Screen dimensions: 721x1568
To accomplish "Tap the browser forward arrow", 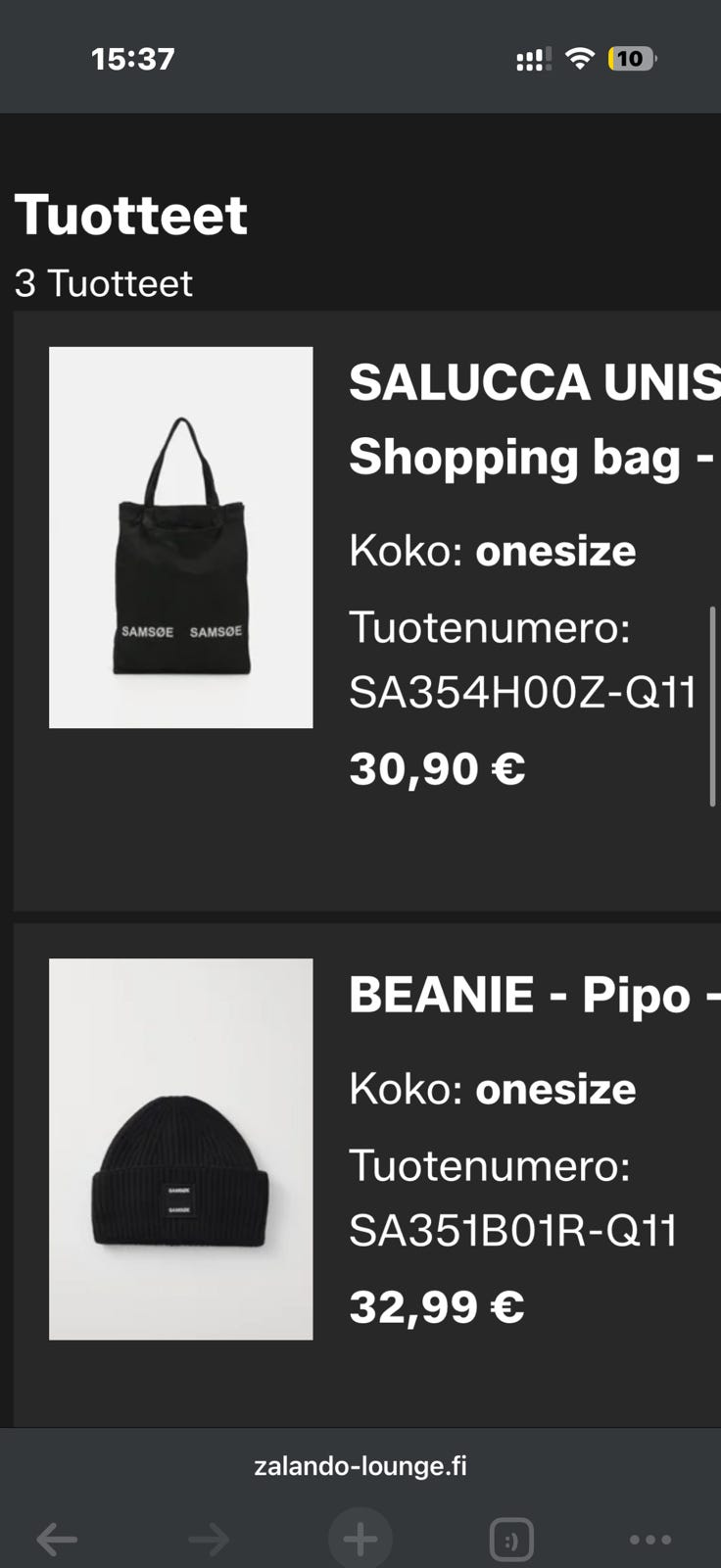I will [x=209, y=1540].
